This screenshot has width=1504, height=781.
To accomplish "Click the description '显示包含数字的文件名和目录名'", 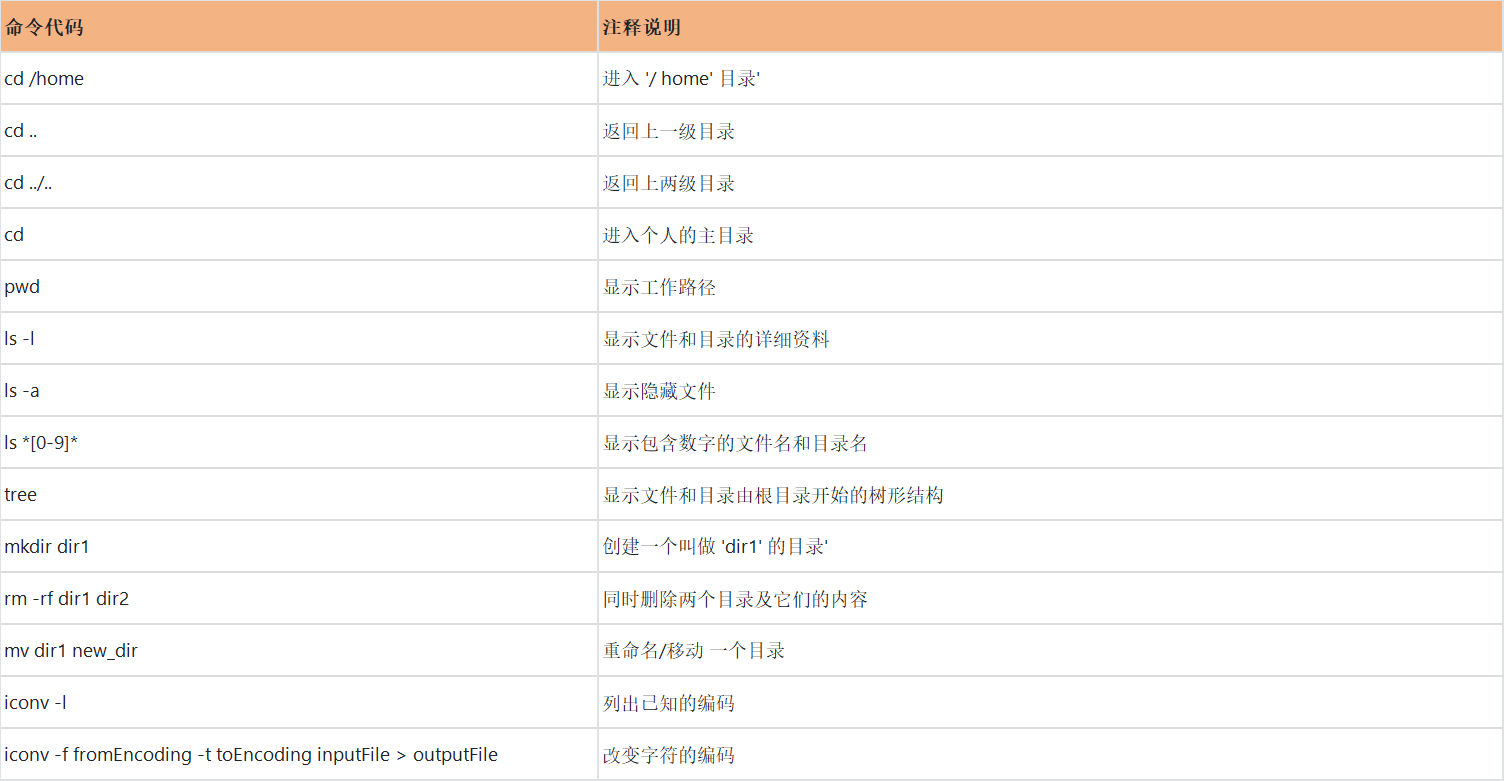I will pyautogui.click(x=735, y=443).
